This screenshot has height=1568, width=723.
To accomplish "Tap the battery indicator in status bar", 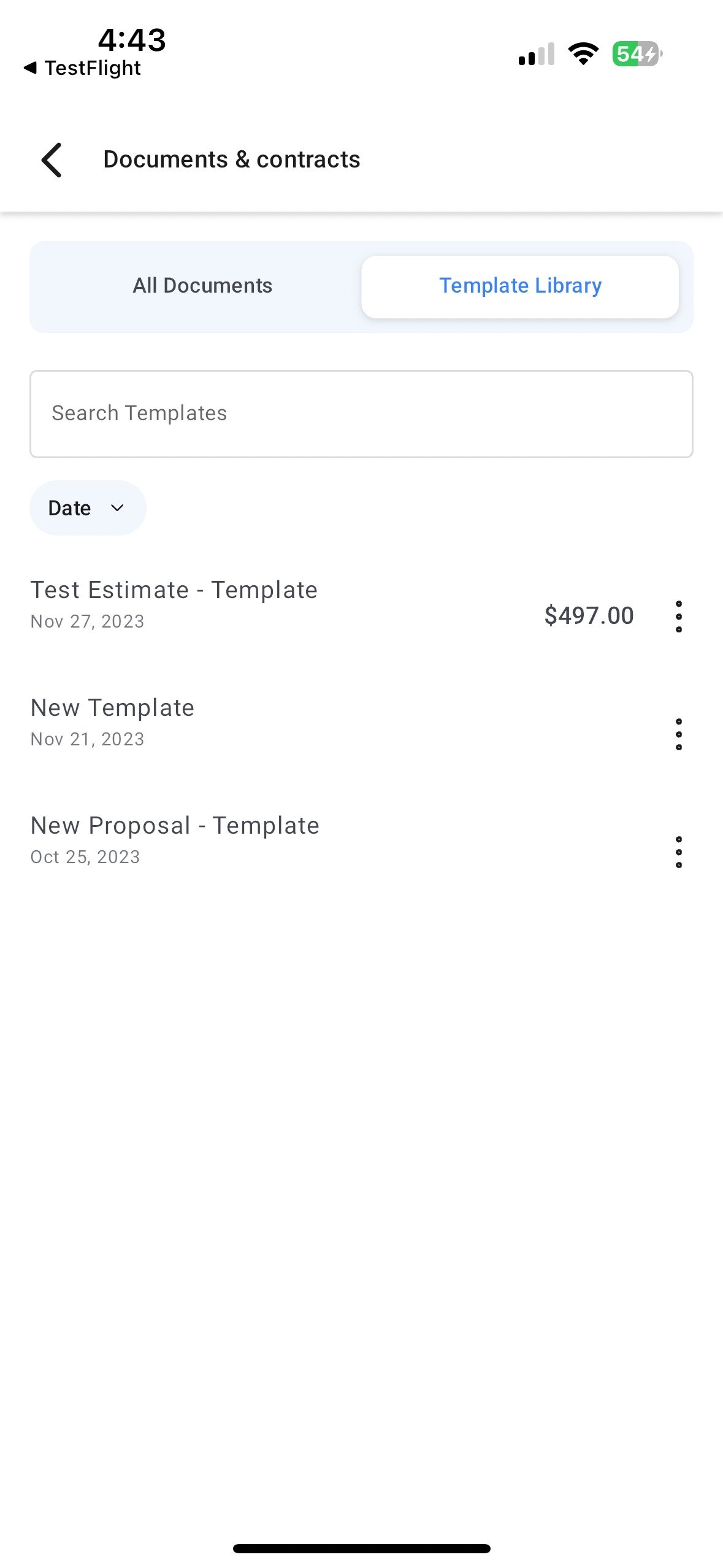I will (637, 54).
